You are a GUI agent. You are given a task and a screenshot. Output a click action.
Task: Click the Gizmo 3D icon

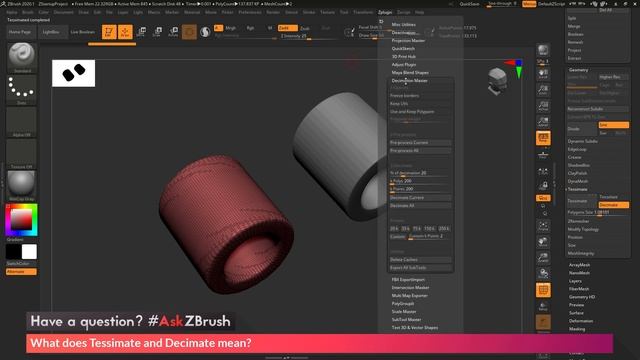click(189, 32)
